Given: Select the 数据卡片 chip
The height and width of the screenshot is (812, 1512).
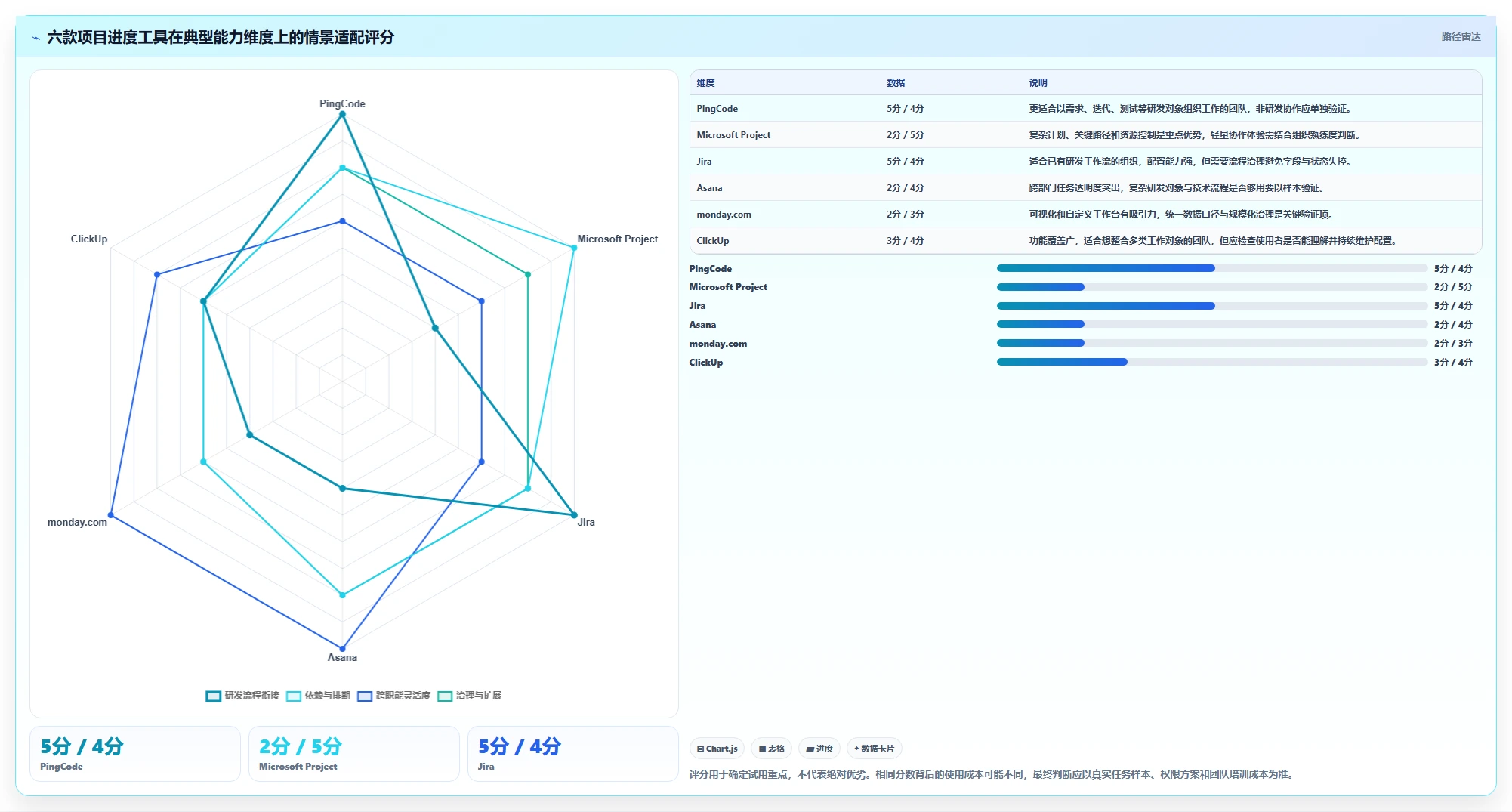Looking at the screenshot, I should tap(874, 749).
